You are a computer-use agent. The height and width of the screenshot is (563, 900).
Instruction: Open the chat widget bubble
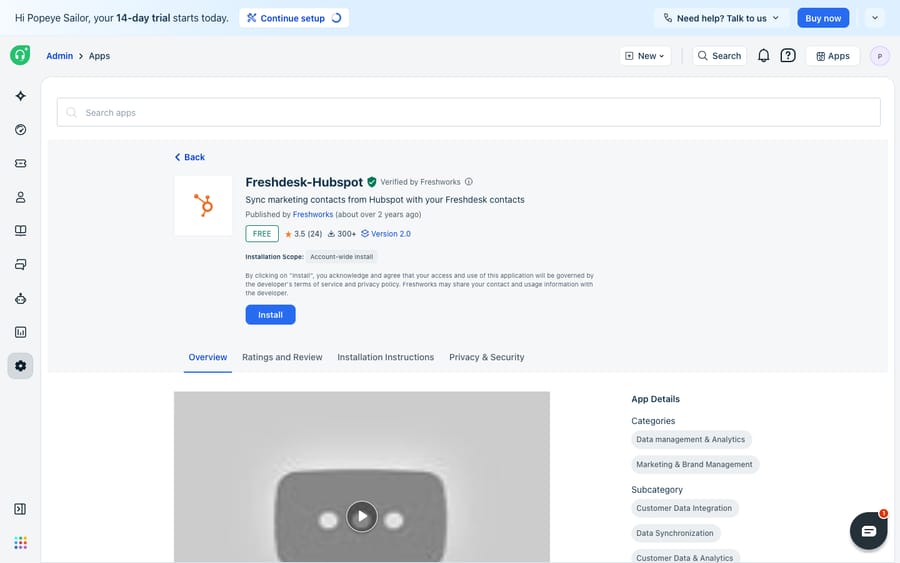click(868, 531)
